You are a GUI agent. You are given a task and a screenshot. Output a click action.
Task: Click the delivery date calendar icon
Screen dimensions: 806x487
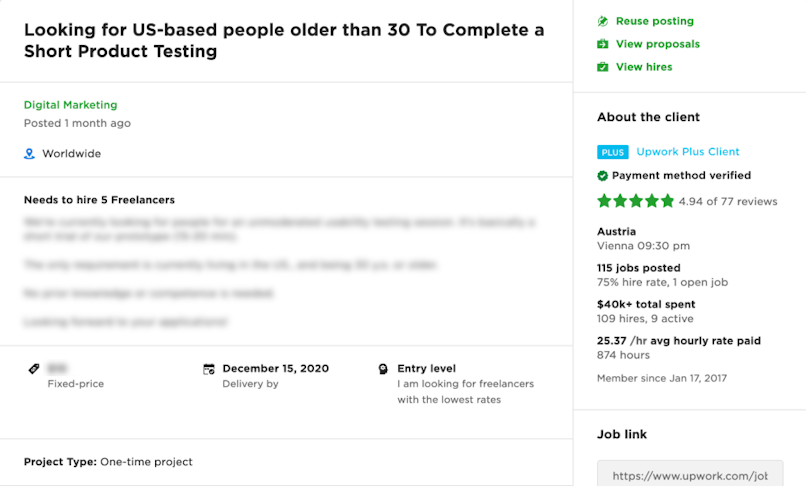pyautogui.click(x=209, y=369)
